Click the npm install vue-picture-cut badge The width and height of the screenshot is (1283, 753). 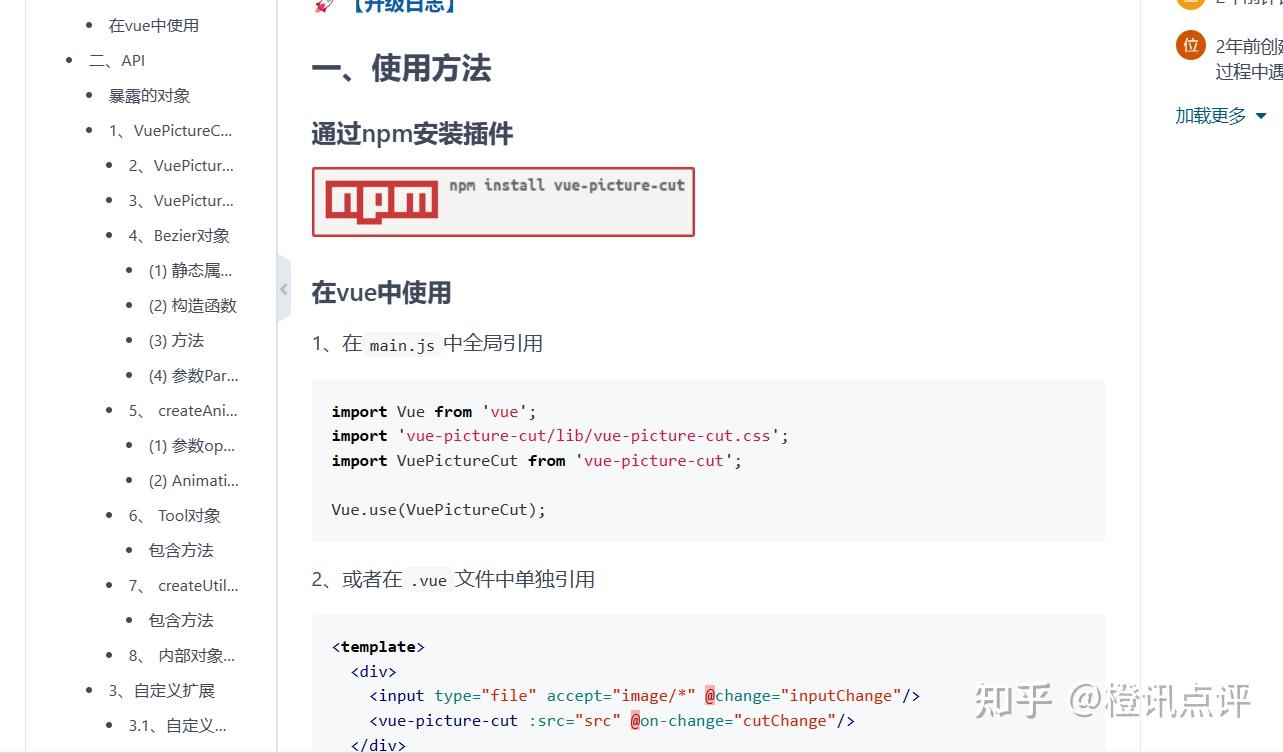(x=503, y=202)
